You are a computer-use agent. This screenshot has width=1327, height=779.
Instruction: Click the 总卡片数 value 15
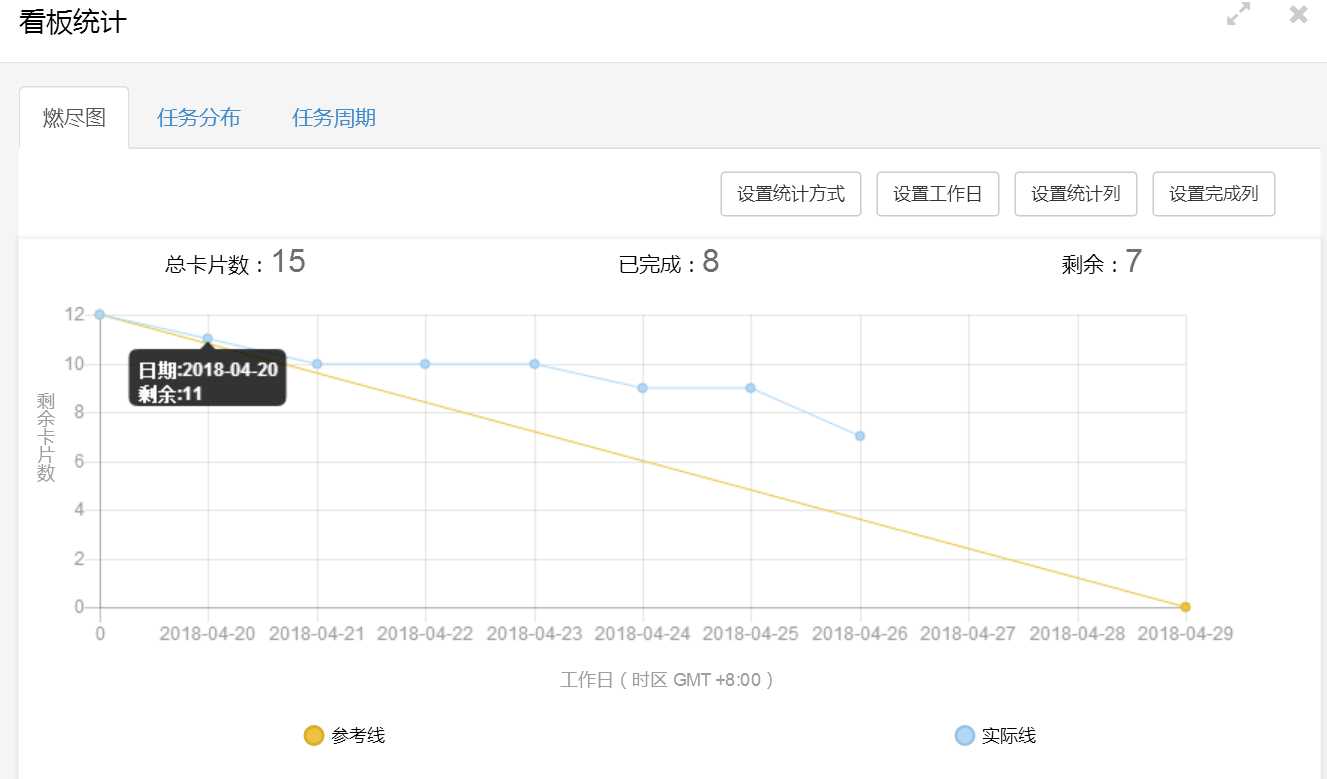(288, 262)
